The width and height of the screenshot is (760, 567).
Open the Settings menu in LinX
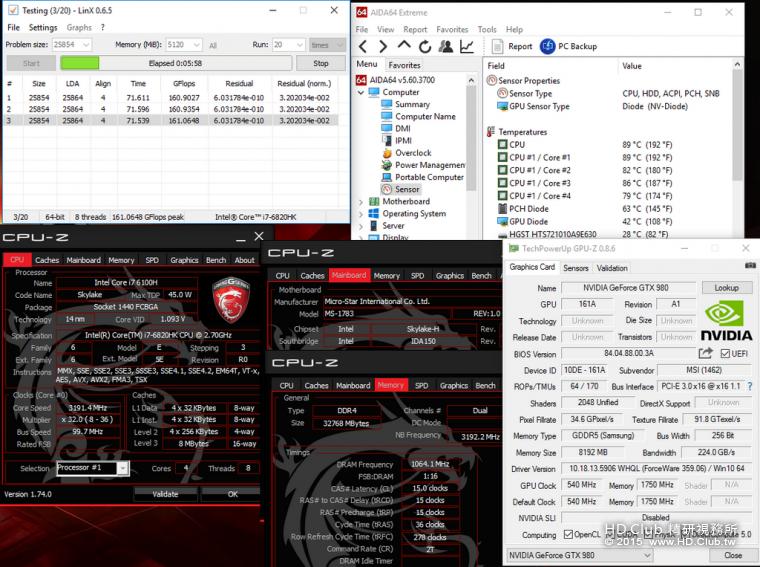click(43, 28)
